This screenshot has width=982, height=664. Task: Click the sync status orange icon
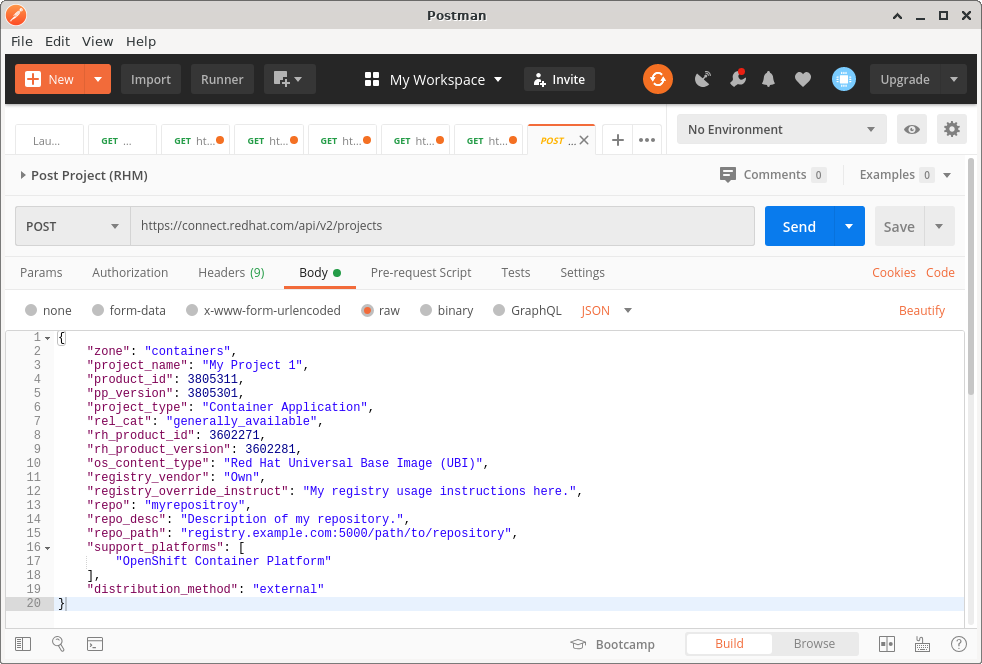(x=658, y=80)
